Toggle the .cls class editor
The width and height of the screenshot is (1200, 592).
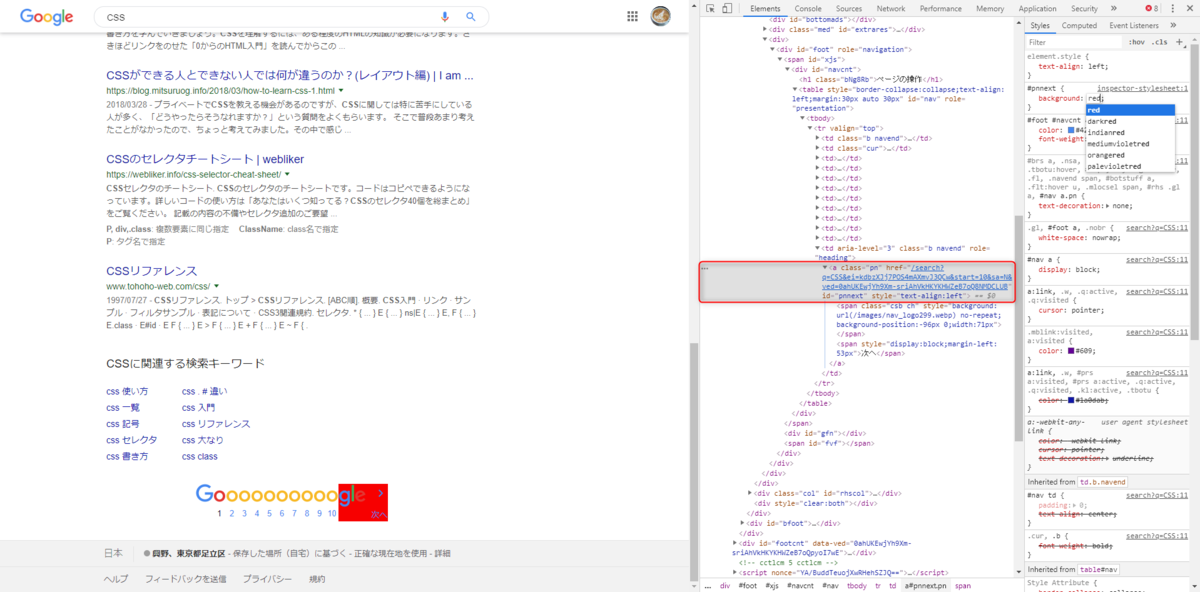point(1160,42)
